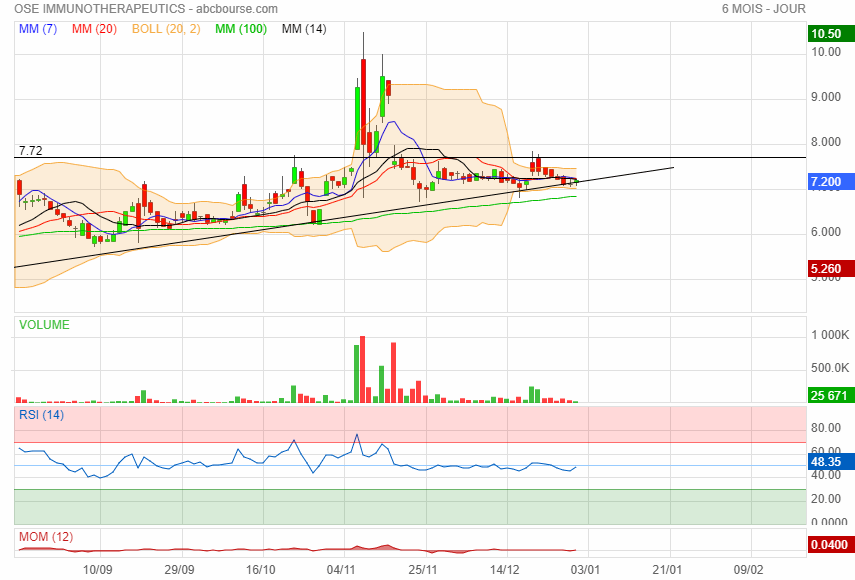This screenshot has width=855, height=580.
Task: Click the tallest red volume bar
Action: pyautogui.click(x=363, y=370)
